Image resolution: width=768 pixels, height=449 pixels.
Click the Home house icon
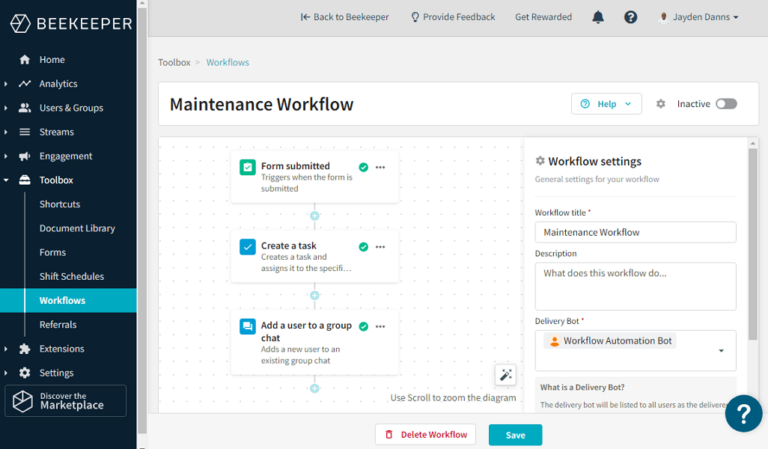coord(24,60)
